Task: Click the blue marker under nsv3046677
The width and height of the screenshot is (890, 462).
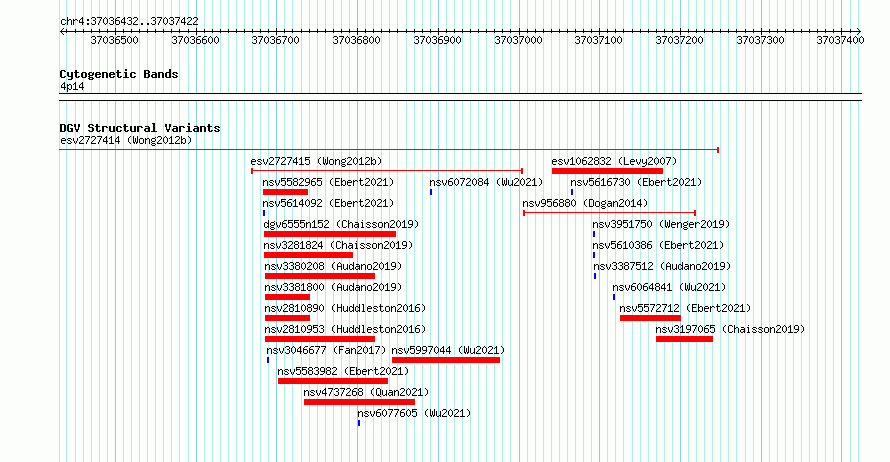Action: 268,360
